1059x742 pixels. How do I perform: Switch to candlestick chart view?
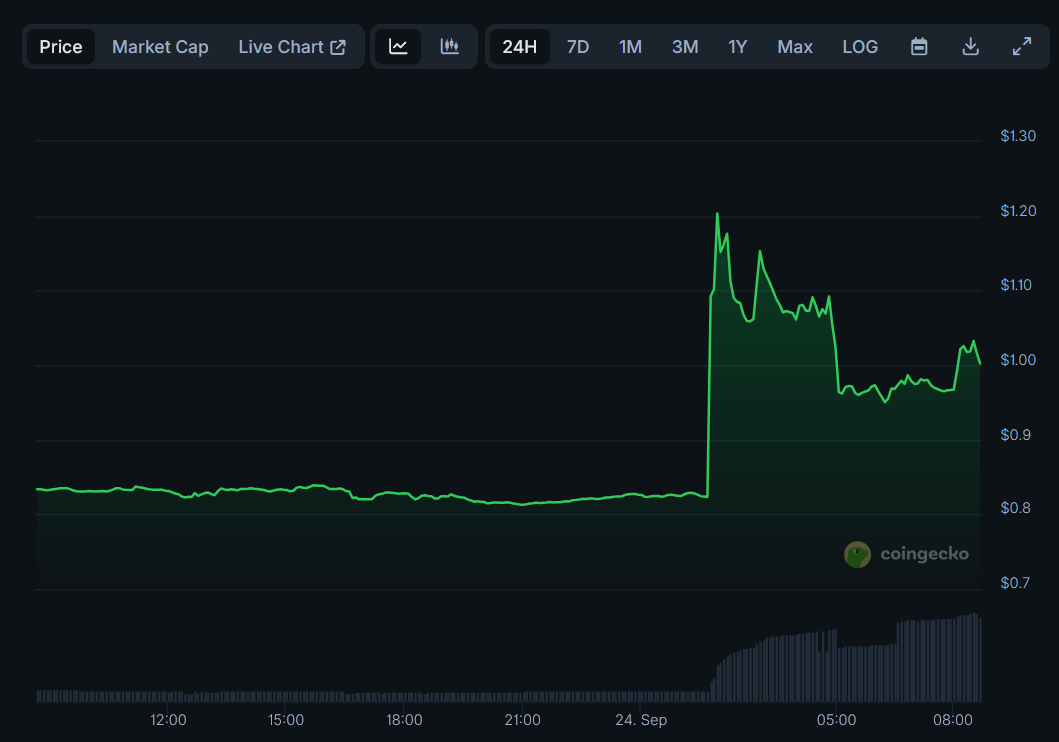pyautogui.click(x=450, y=47)
